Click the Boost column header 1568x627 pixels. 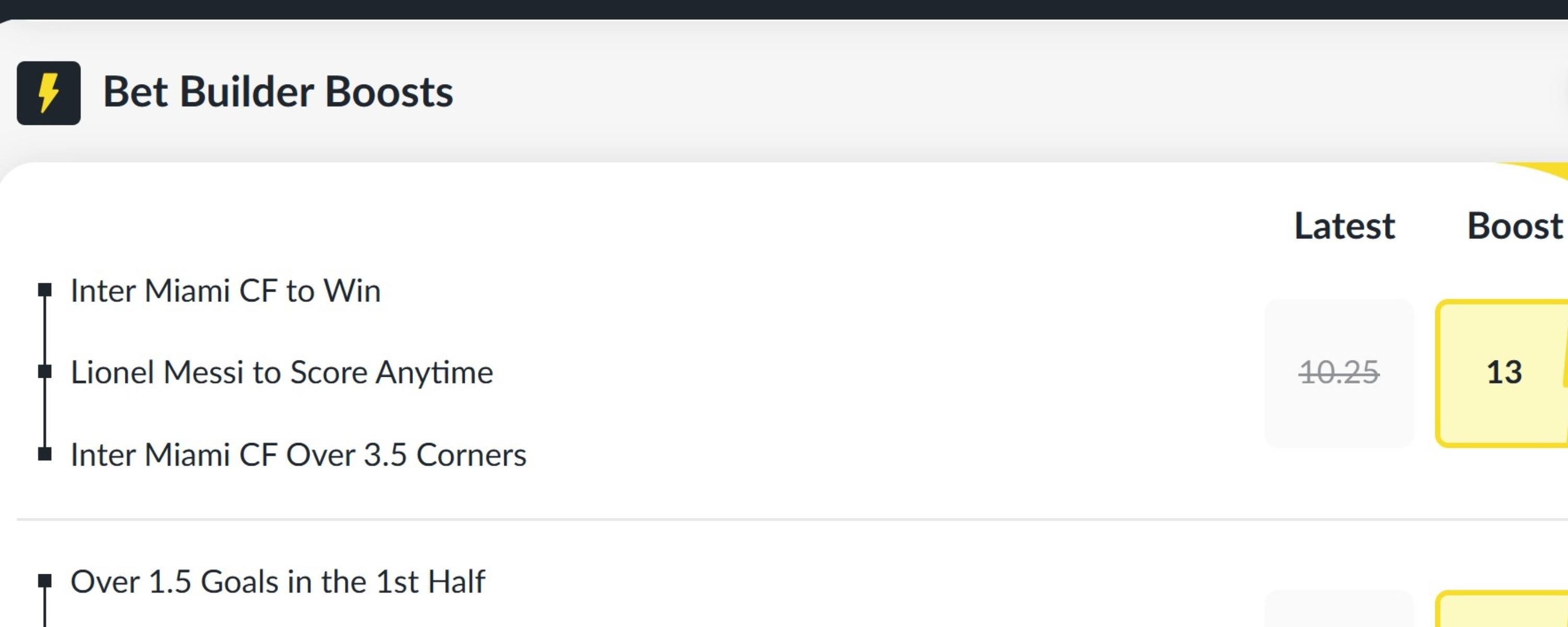pyautogui.click(x=1515, y=226)
